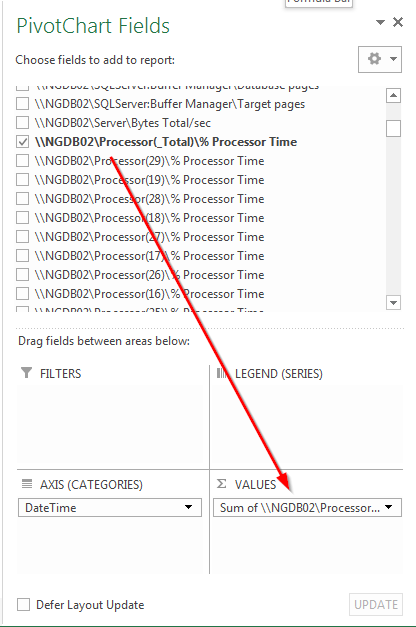This screenshot has height=627, width=416.
Task: Open the gear Tools layout menu
Action: tap(380, 60)
